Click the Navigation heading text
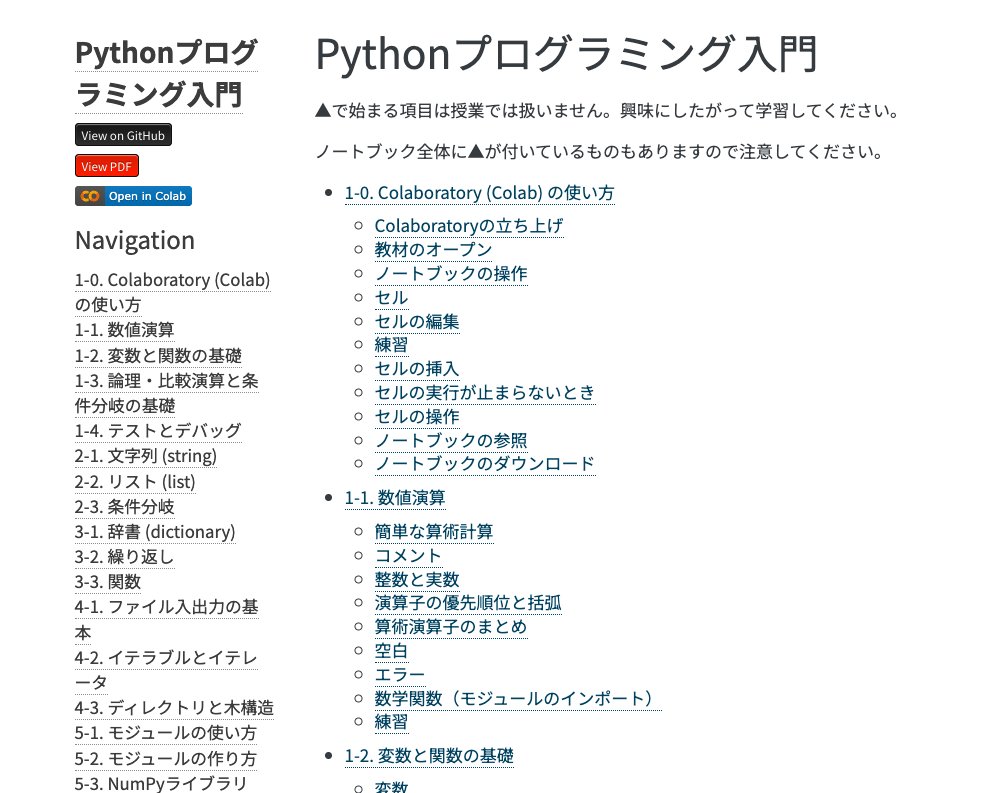Image resolution: width=1006 pixels, height=793 pixels. [135, 241]
